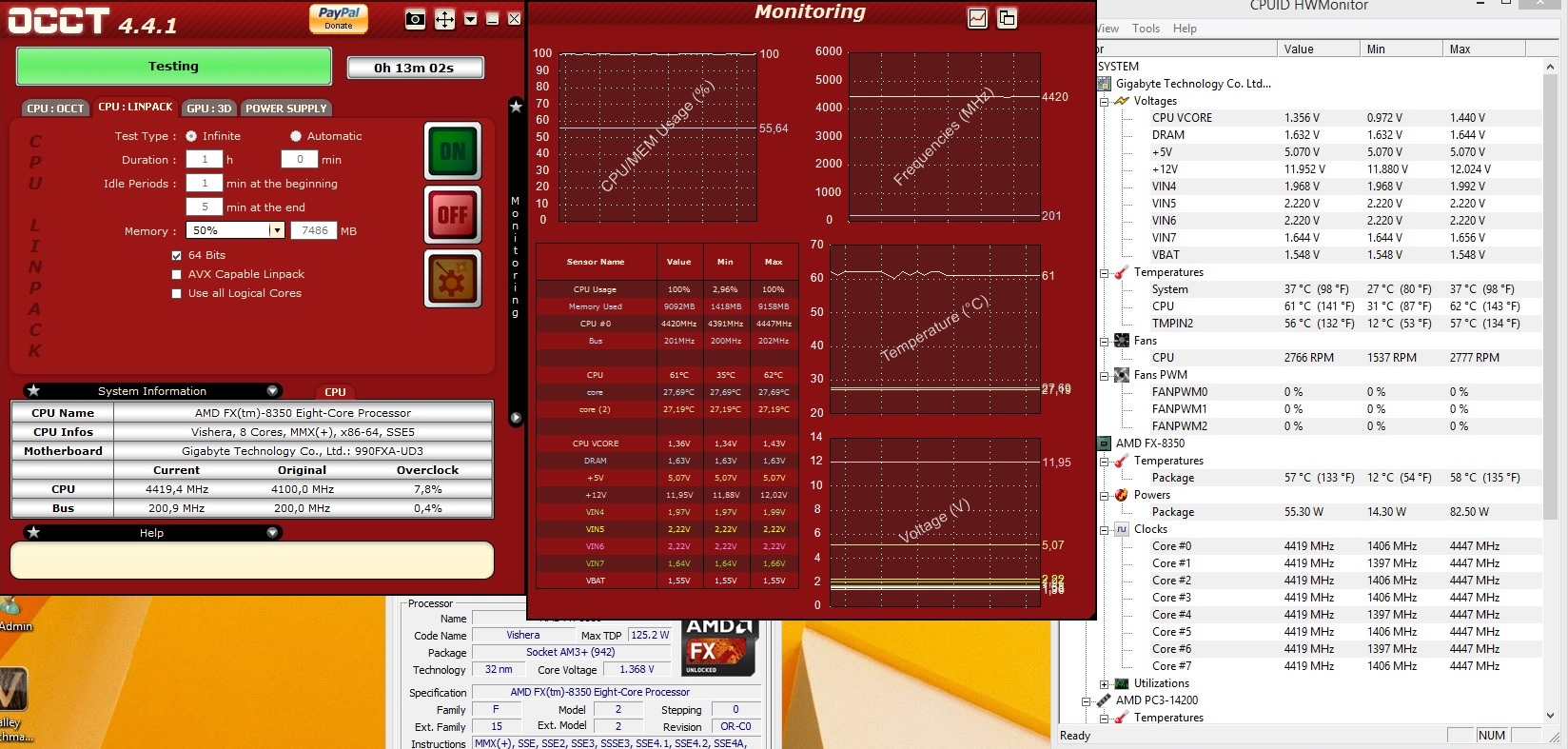Screen dimensions: 1568x749
Task: Click the Duration hours input field
Action: pyautogui.click(x=205, y=160)
